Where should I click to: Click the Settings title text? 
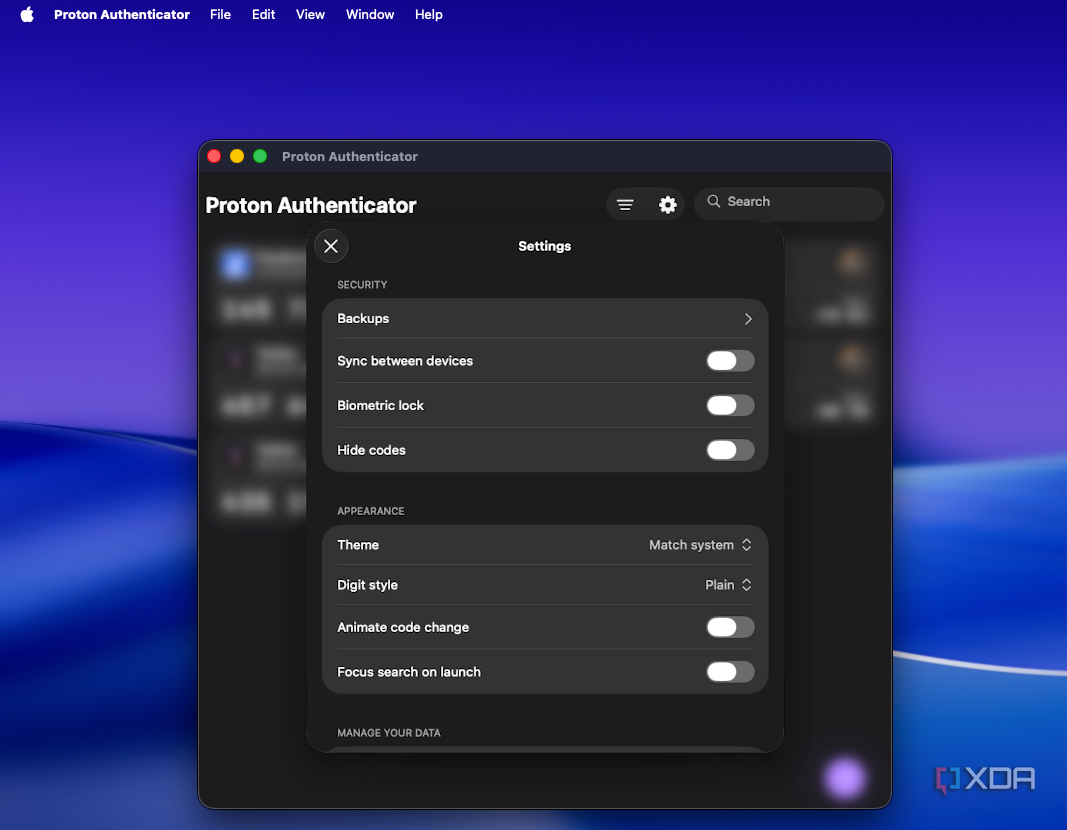[544, 246]
